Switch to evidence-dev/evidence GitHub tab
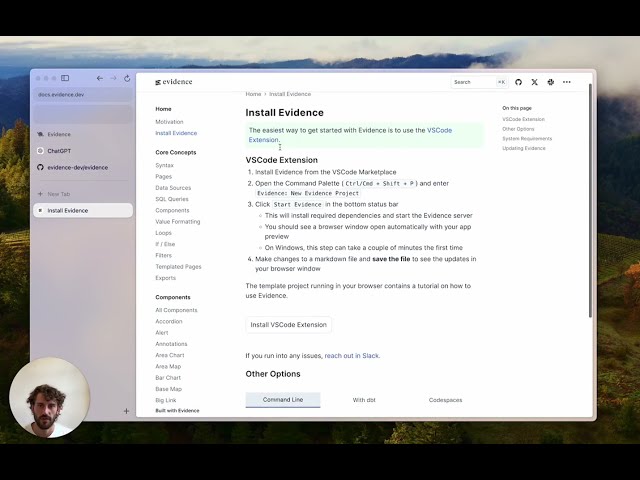The width and height of the screenshot is (640, 480). (x=83, y=167)
